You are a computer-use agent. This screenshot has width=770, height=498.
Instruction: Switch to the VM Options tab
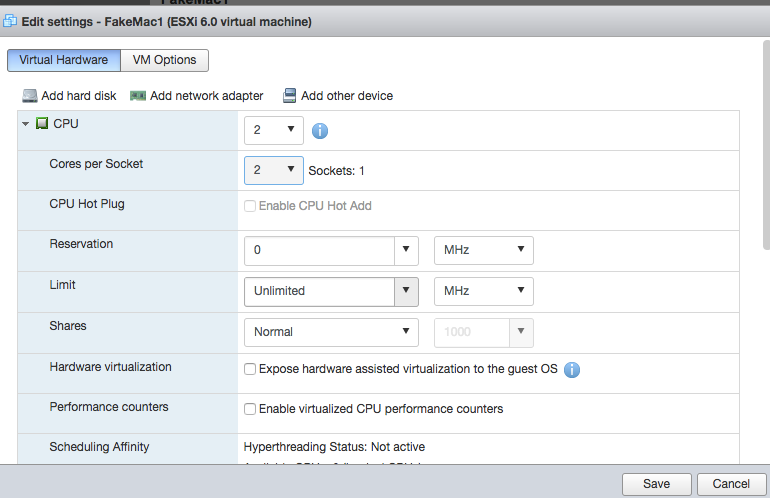[x=165, y=60]
